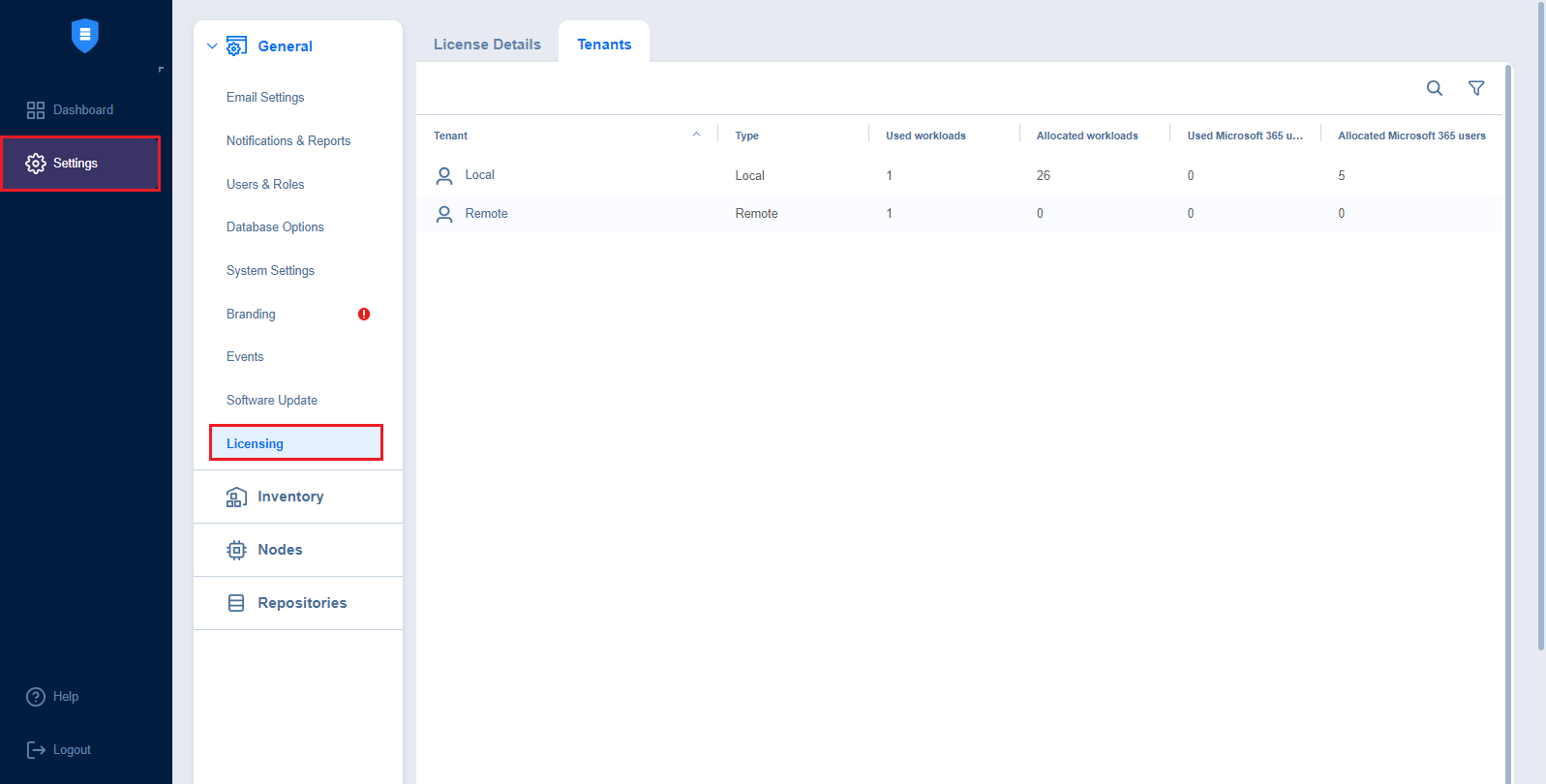Open Email Settings page
Viewport: 1546px width, 784px height.
coord(265,98)
